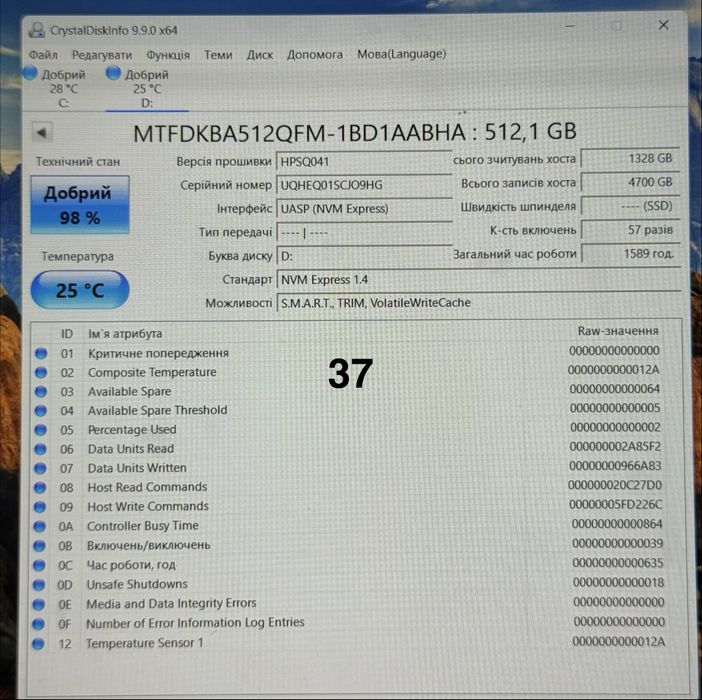Viewport: 702px width, 700px height.
Task: Click the CrystalDiskInfo title bar app icon
Action: tap(37, 31)
